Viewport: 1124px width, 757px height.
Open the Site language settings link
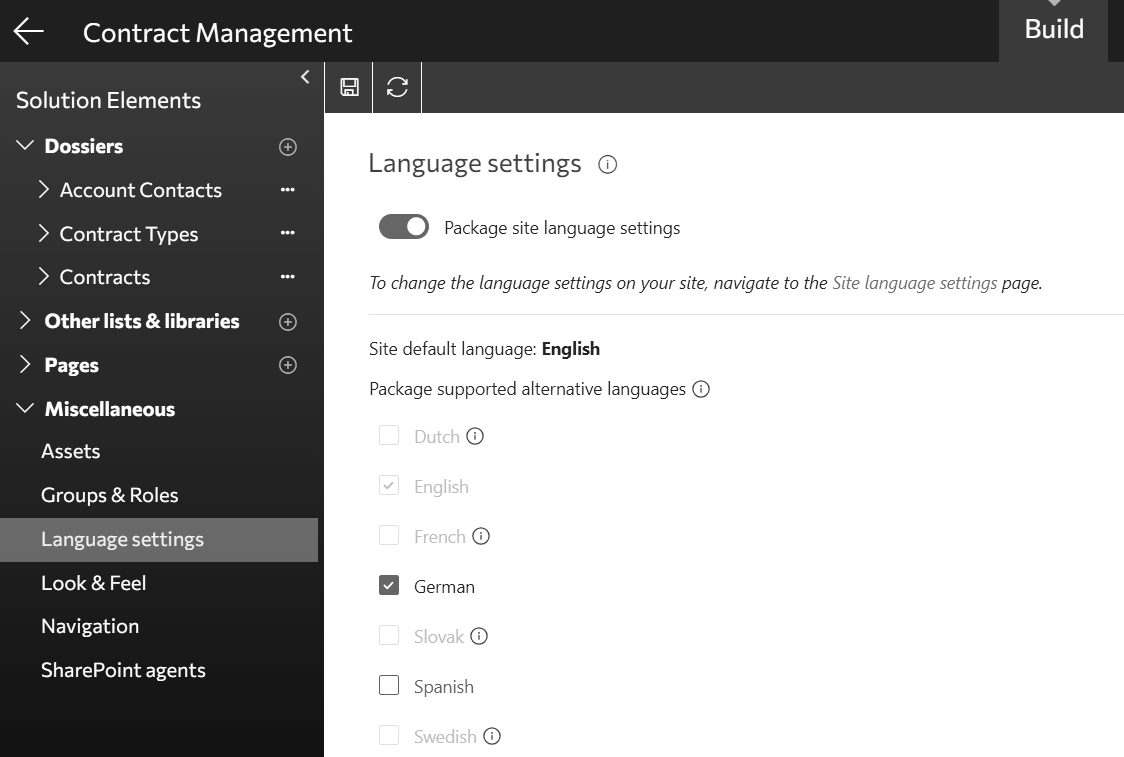pyautogui.click(x=914, y=283)
